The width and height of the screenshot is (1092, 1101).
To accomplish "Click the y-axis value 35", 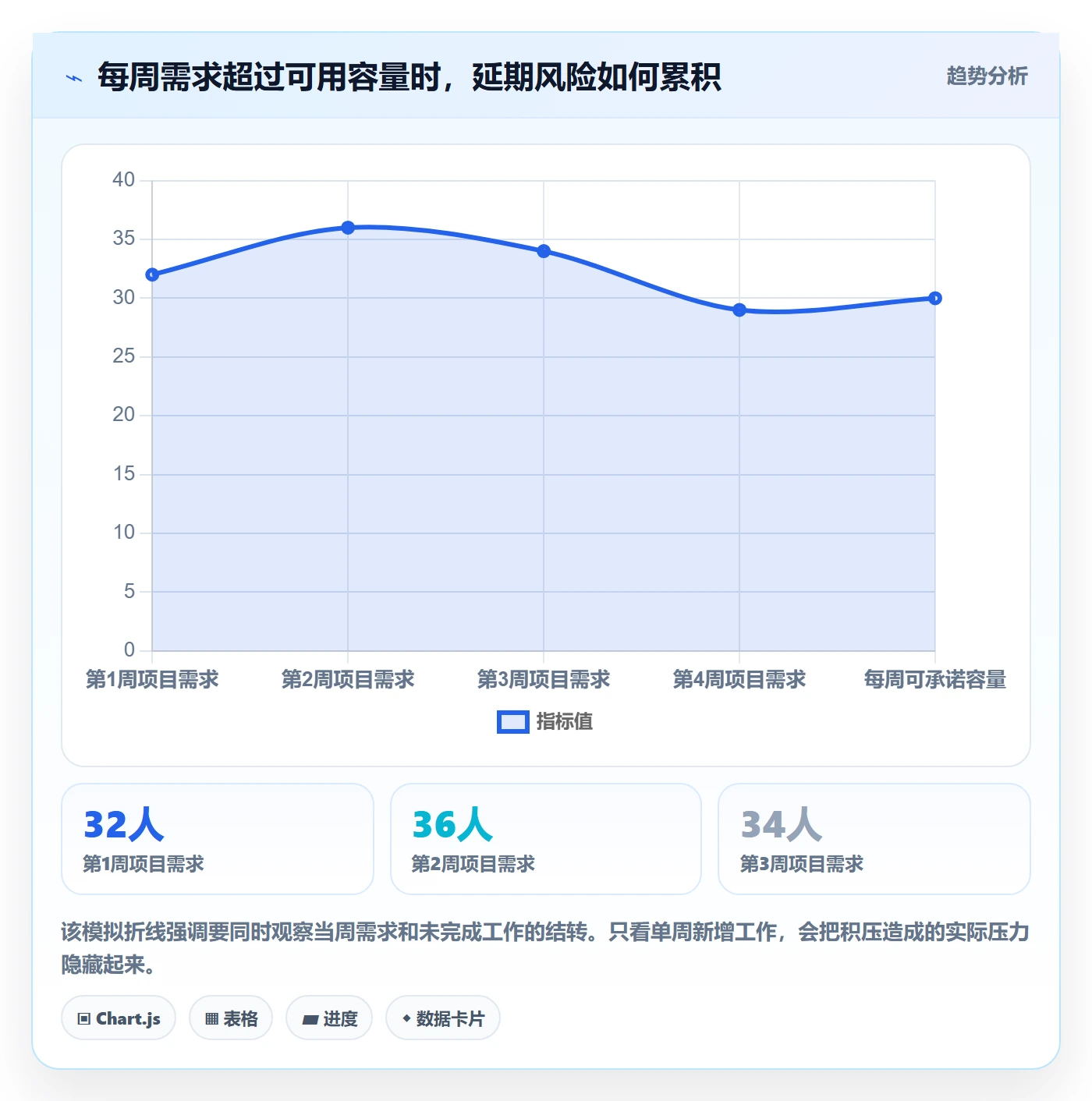I will (124, 239).
